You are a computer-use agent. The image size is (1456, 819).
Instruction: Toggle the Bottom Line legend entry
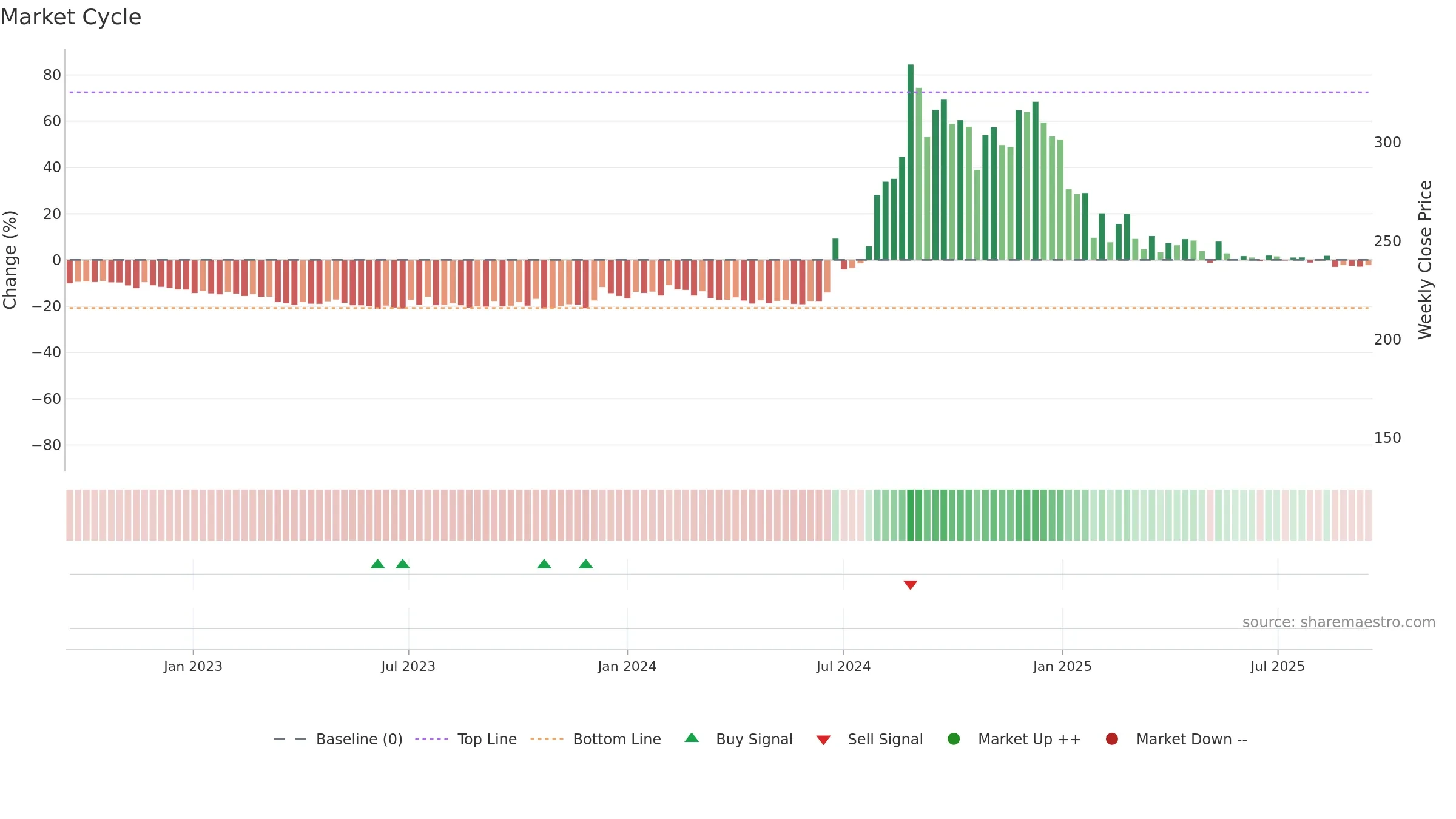(596, 739)
